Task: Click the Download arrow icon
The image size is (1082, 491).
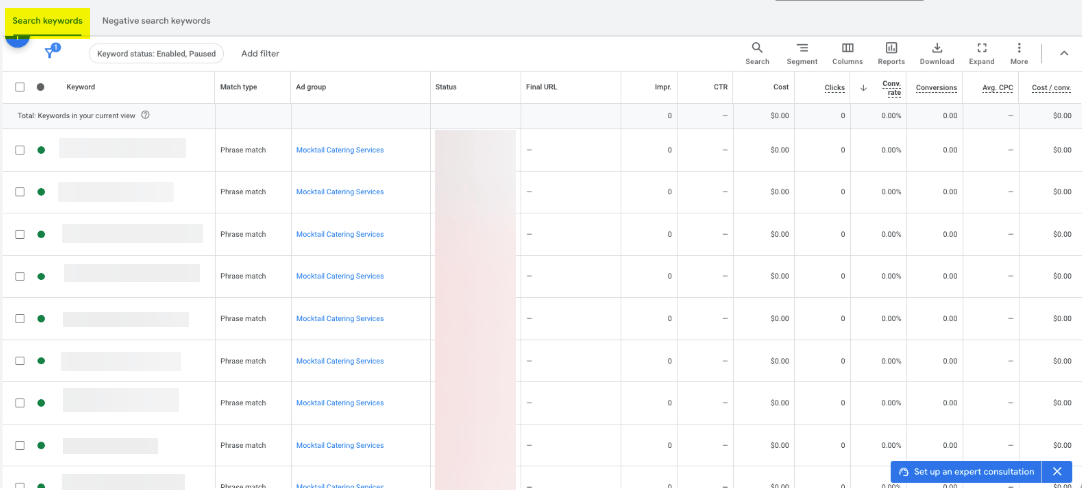Action: [x=937, y=48]
